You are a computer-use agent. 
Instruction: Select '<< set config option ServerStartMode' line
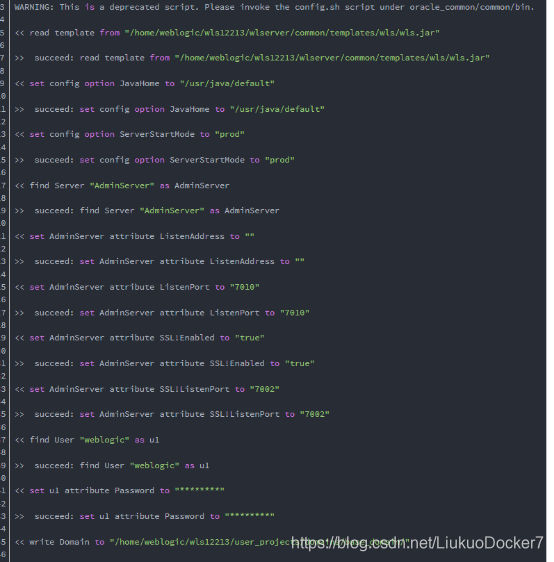(130, 134)
